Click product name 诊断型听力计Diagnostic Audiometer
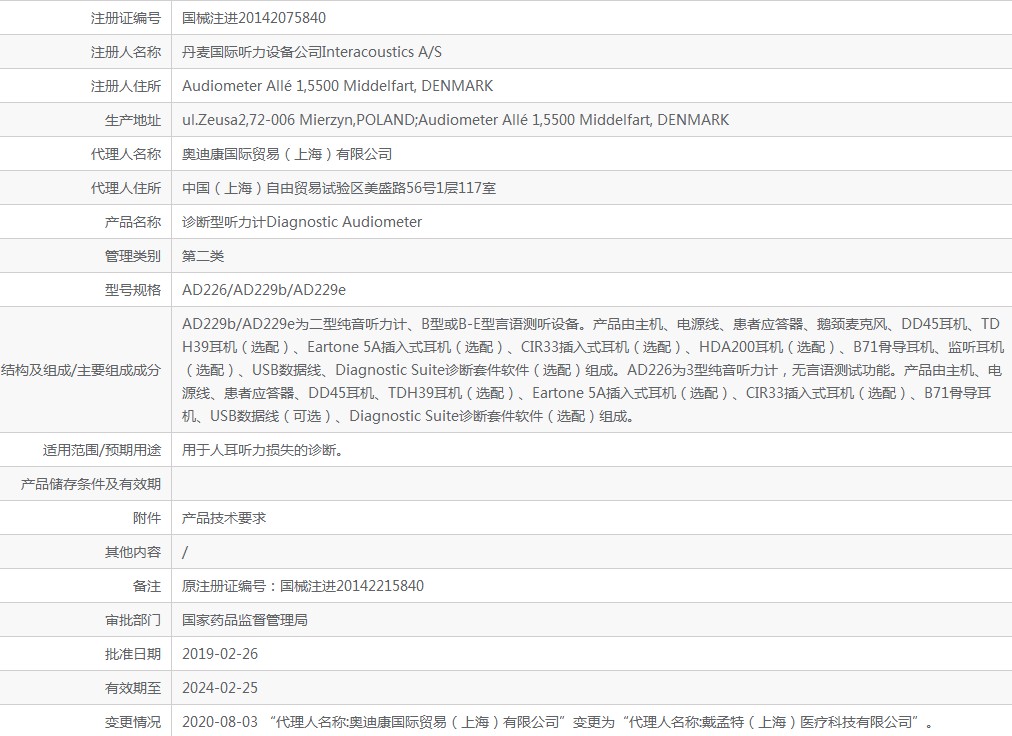This screenshot has width=1012, height=736. (302, 222)
